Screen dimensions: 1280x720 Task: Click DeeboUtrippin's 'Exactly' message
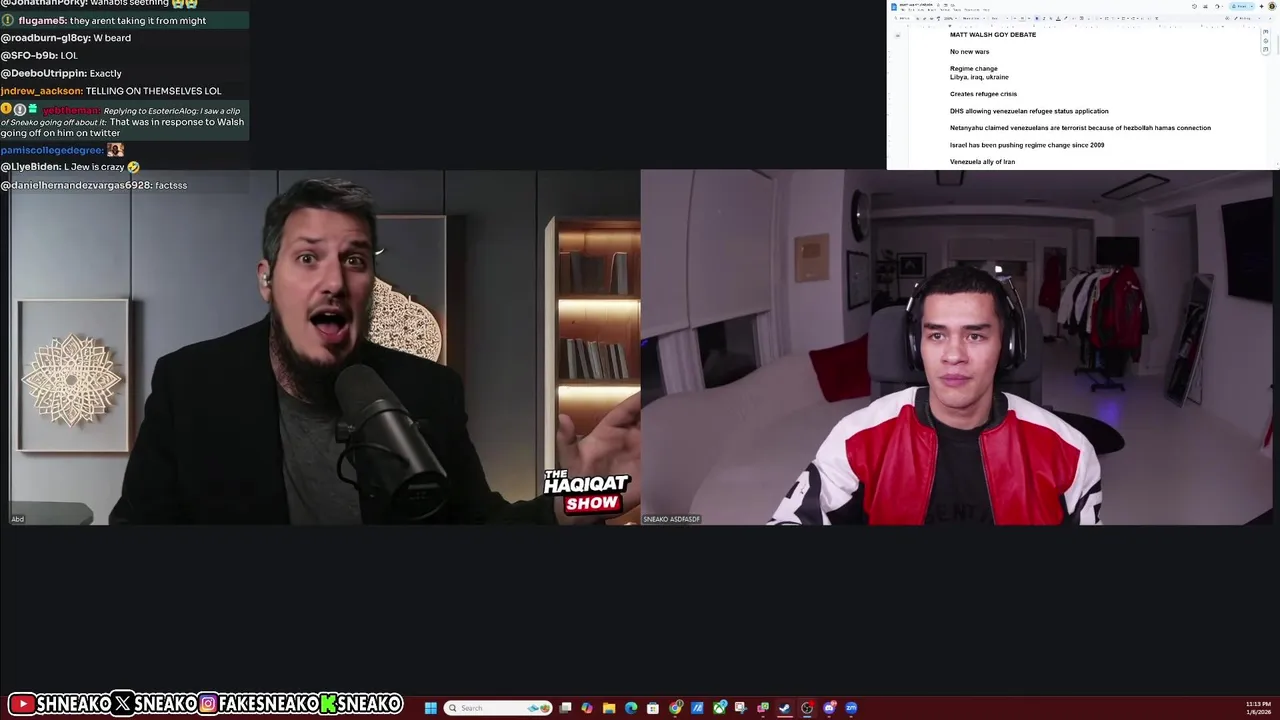(61, 73)
